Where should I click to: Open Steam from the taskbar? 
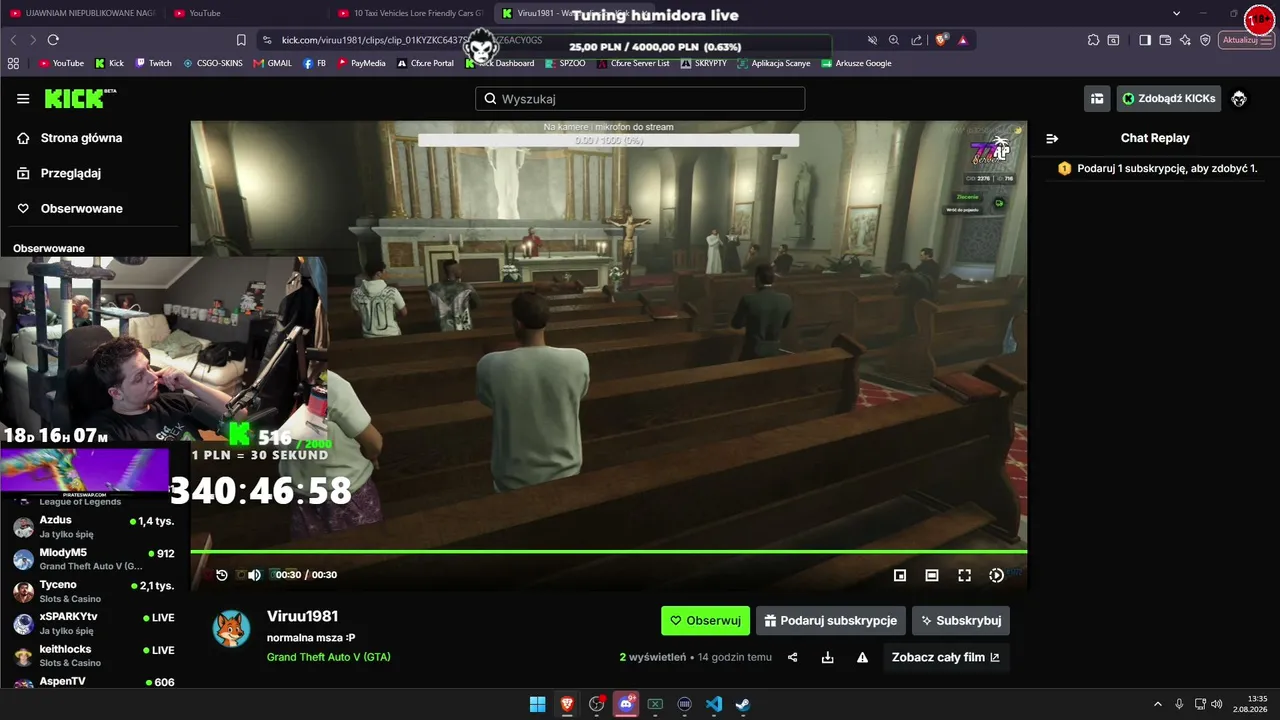[x=743, y=704]
